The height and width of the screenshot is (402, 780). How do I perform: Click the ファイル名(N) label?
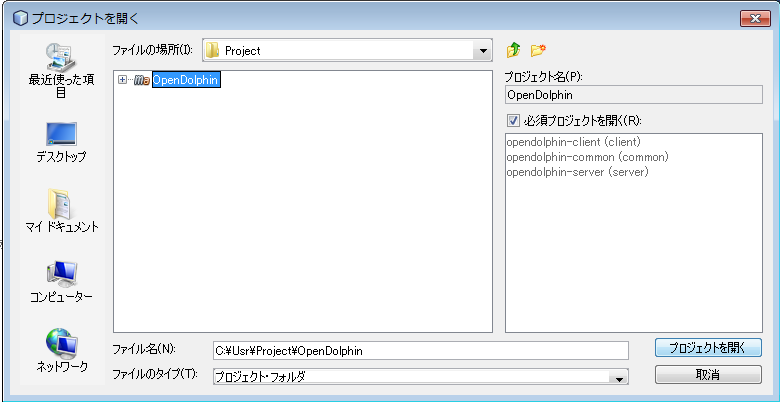[x=144, y=349]
